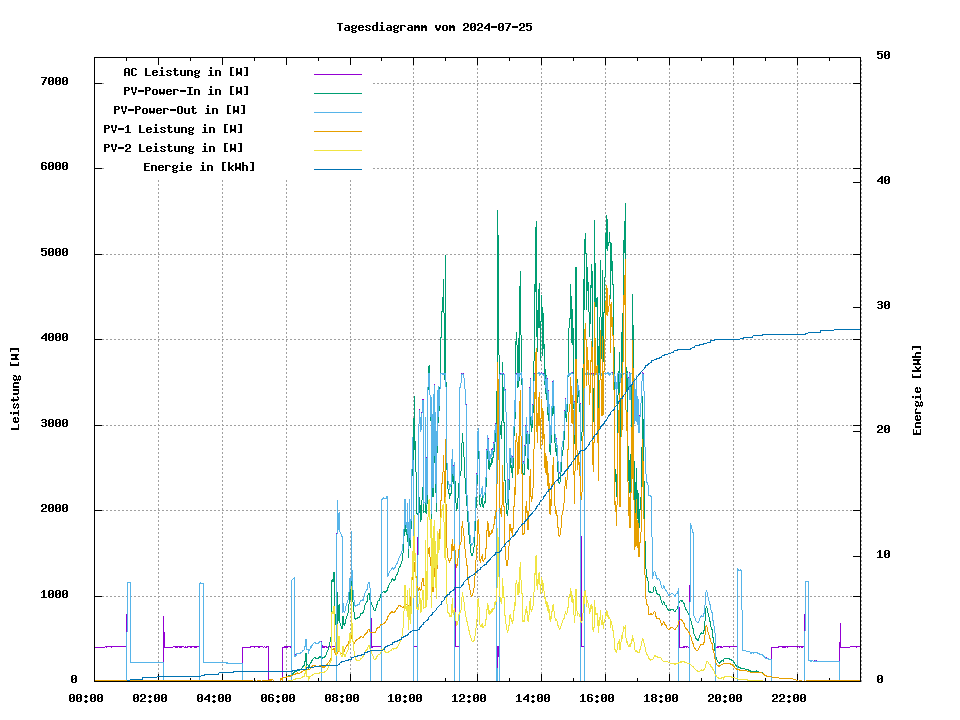Pick the 'PV-1 Leistung in [W]' legend label
Image resolution: width=960 pixels, height=720 pixels.
point(173,129)
